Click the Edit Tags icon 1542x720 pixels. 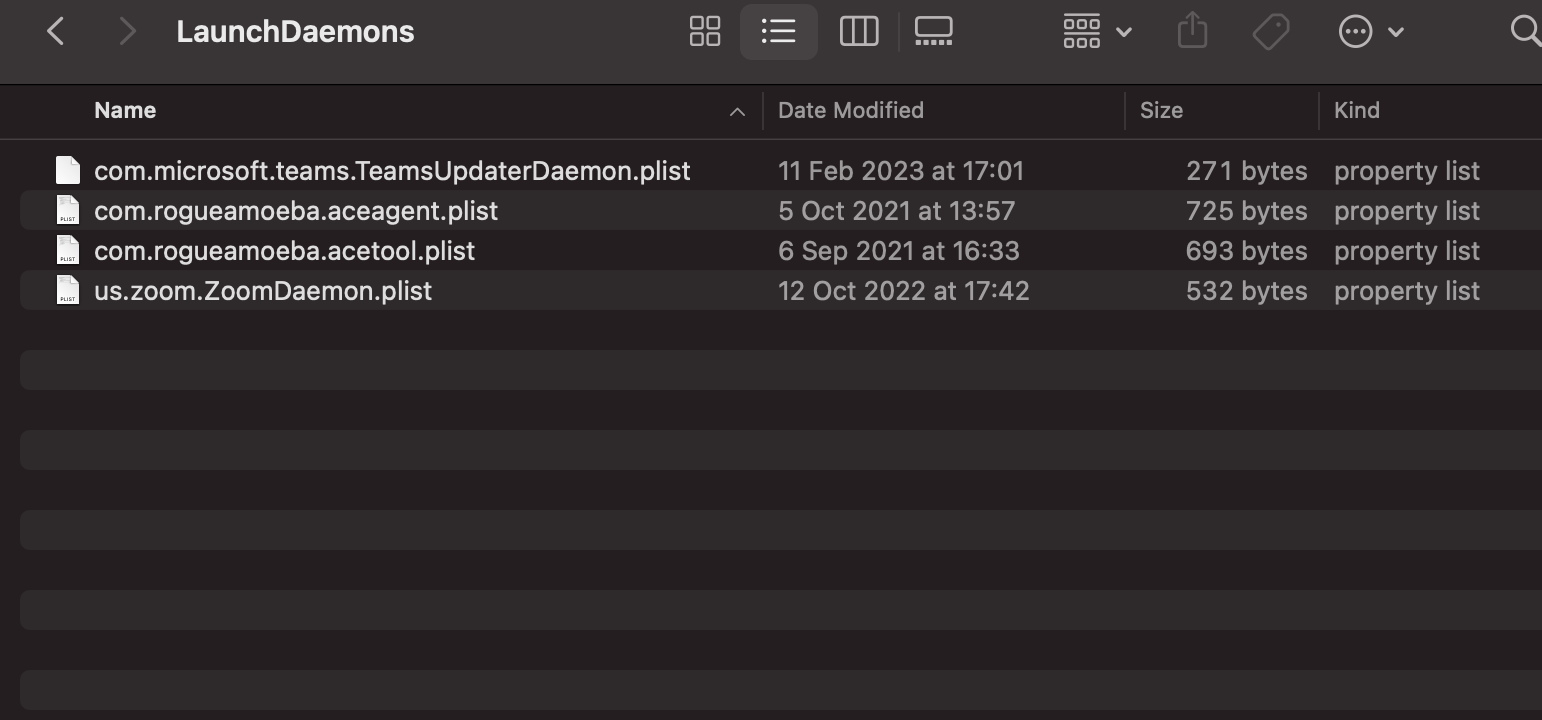[x=1270, y=32]
